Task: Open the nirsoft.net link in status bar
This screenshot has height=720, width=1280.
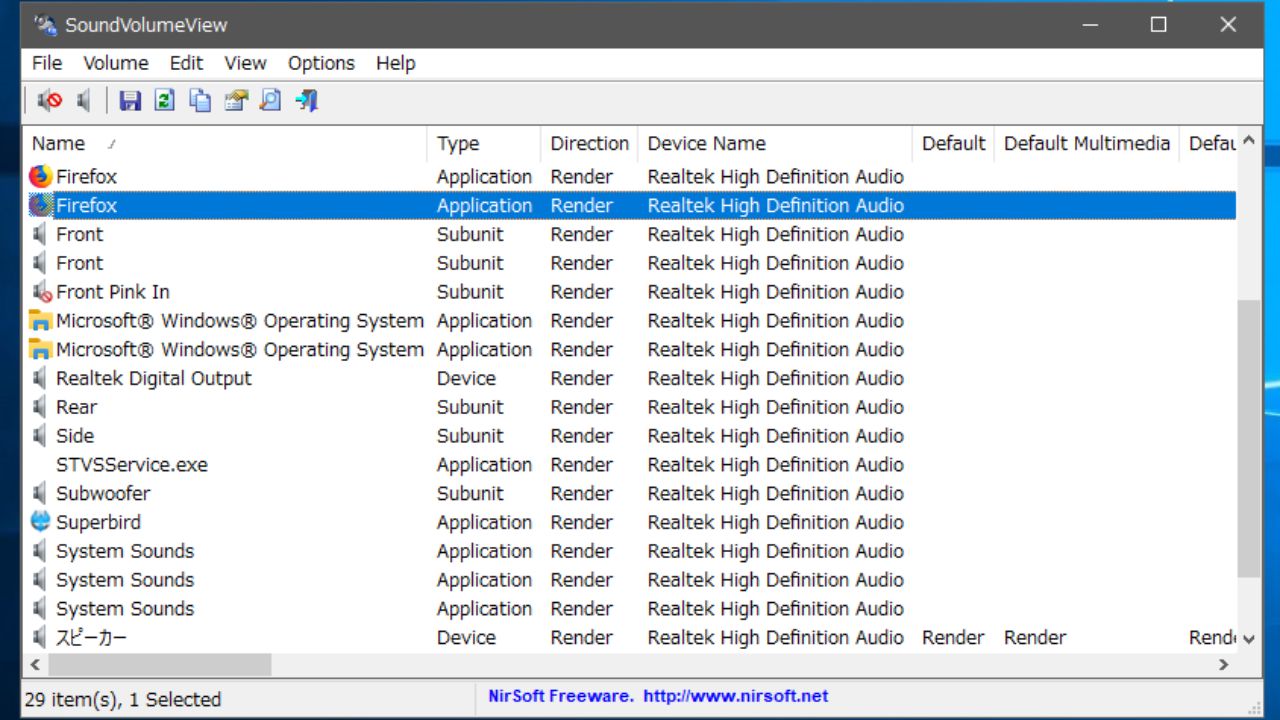Action: click(736, 696)
